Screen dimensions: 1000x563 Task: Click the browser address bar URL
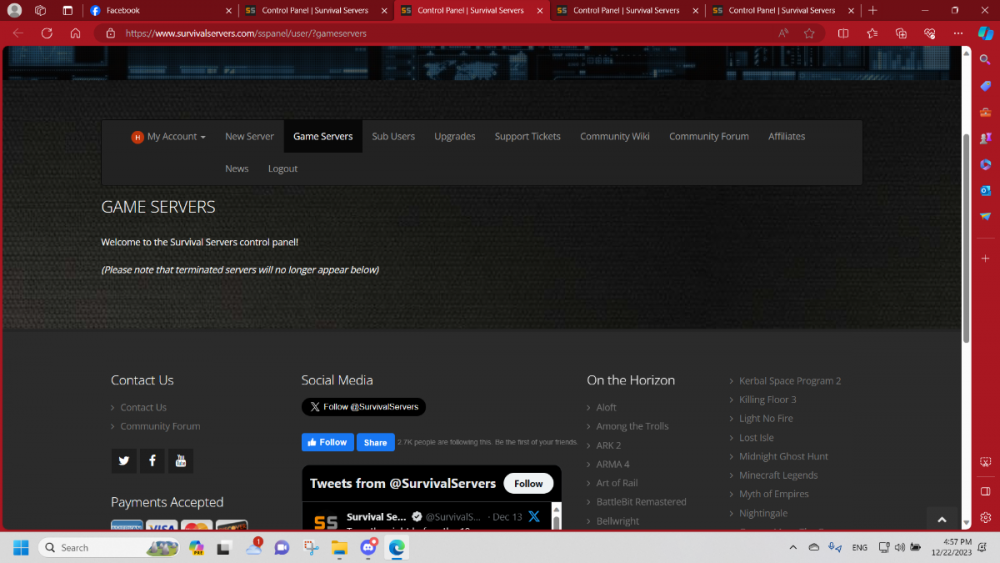pos(246,33)
